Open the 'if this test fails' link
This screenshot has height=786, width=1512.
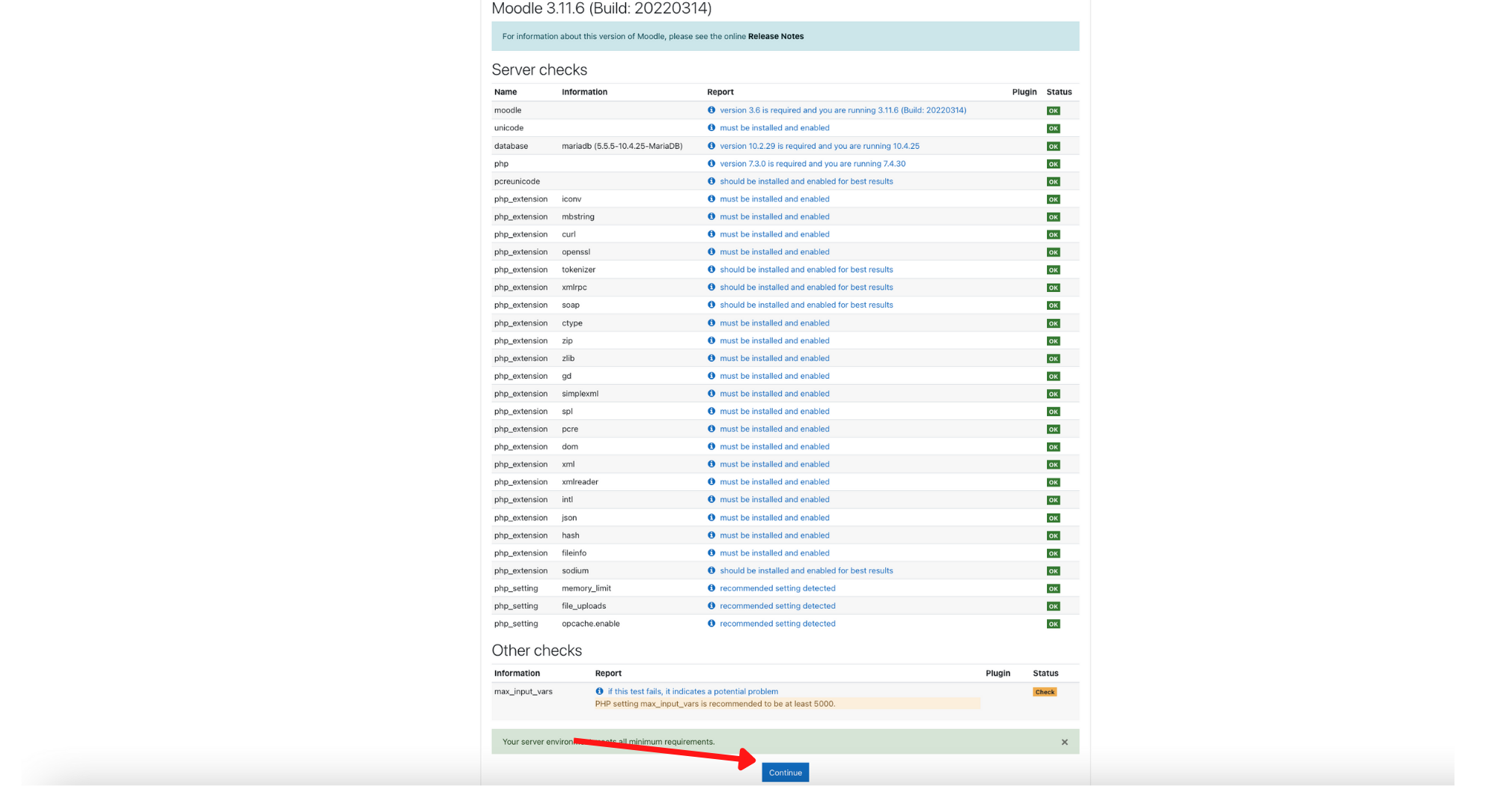point(693,691)
